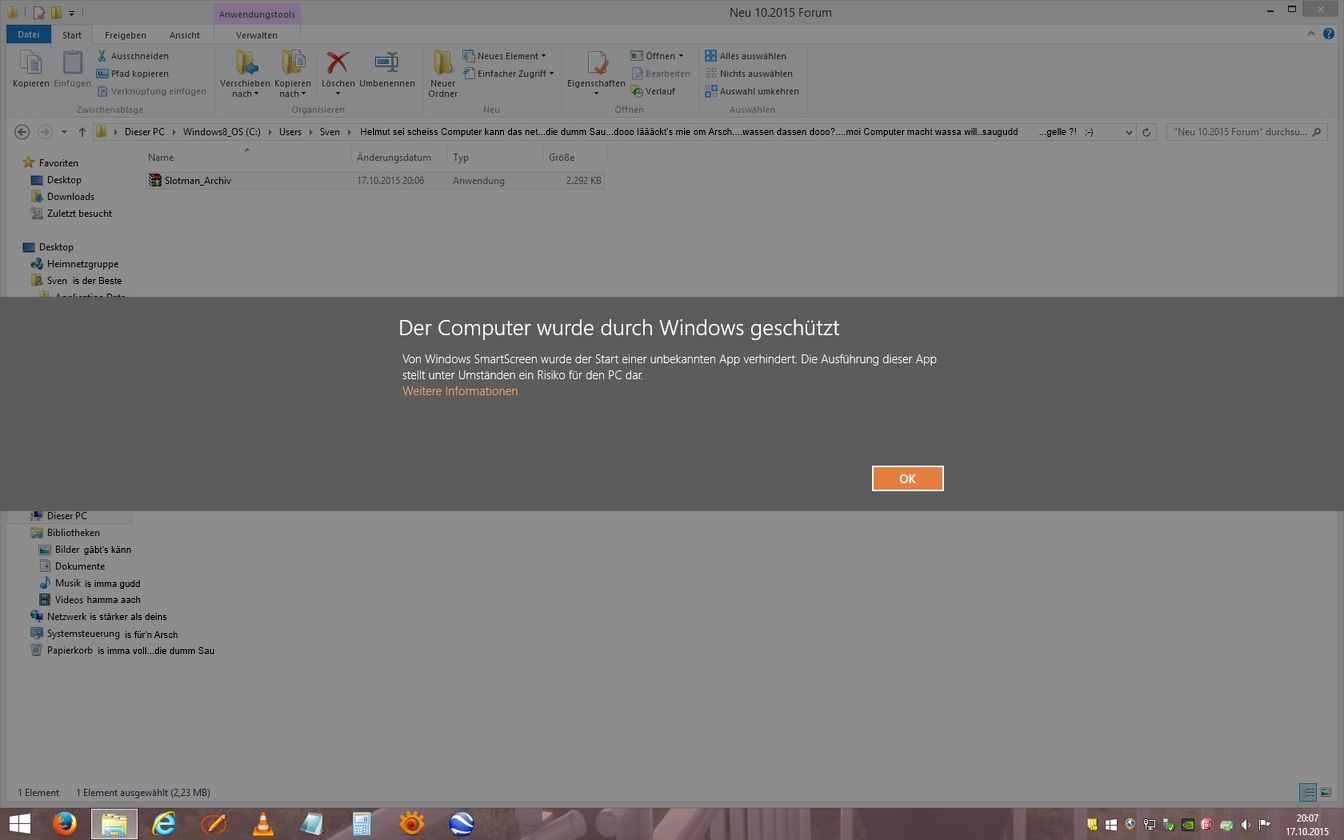Click the OK button in SmartScreen dialog
Viewport: 1344px width, 840px height.
(907, 478)
